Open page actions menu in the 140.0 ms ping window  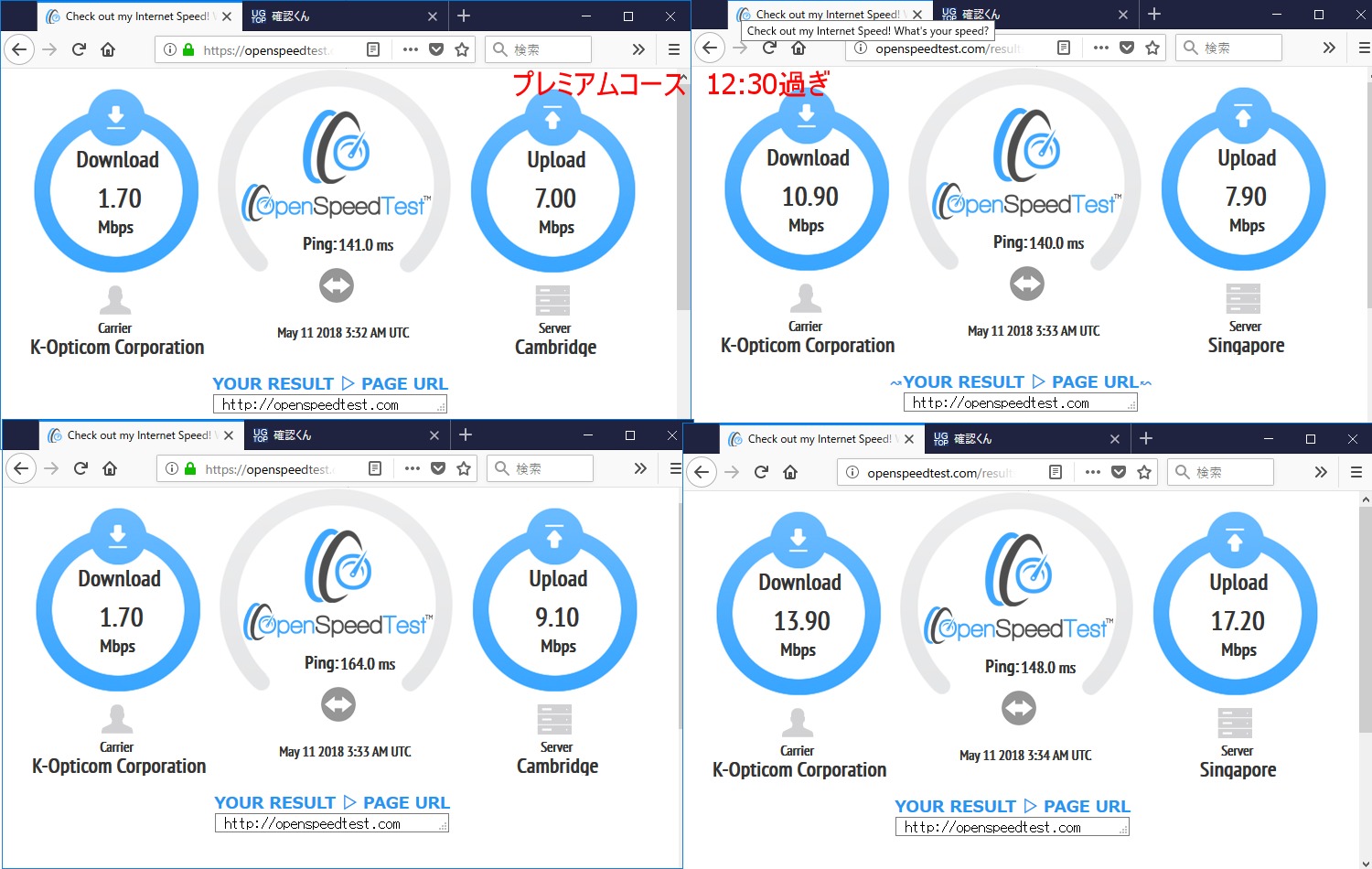(1101, 48)
